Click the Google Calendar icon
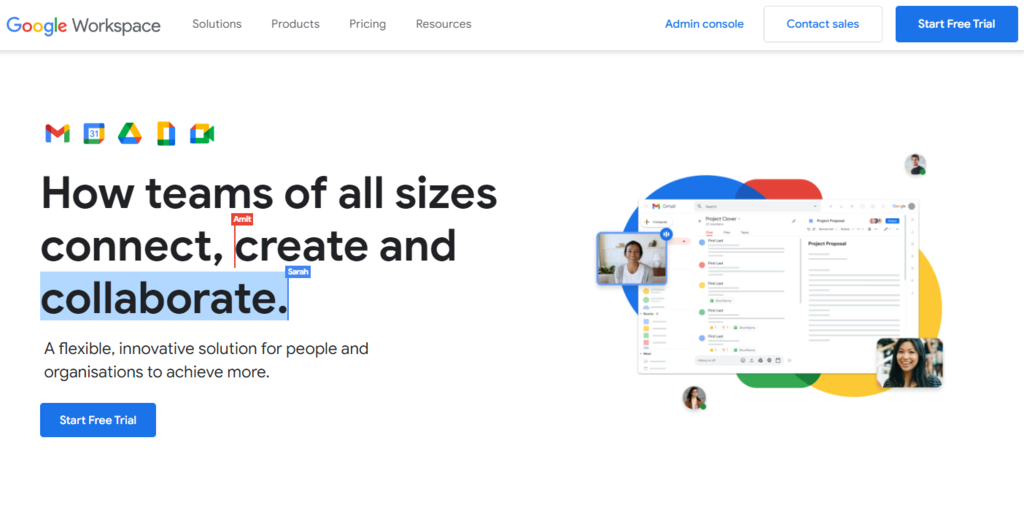Screen dimensions: 1024x508 pyautogui.click(x=93, y=134)
